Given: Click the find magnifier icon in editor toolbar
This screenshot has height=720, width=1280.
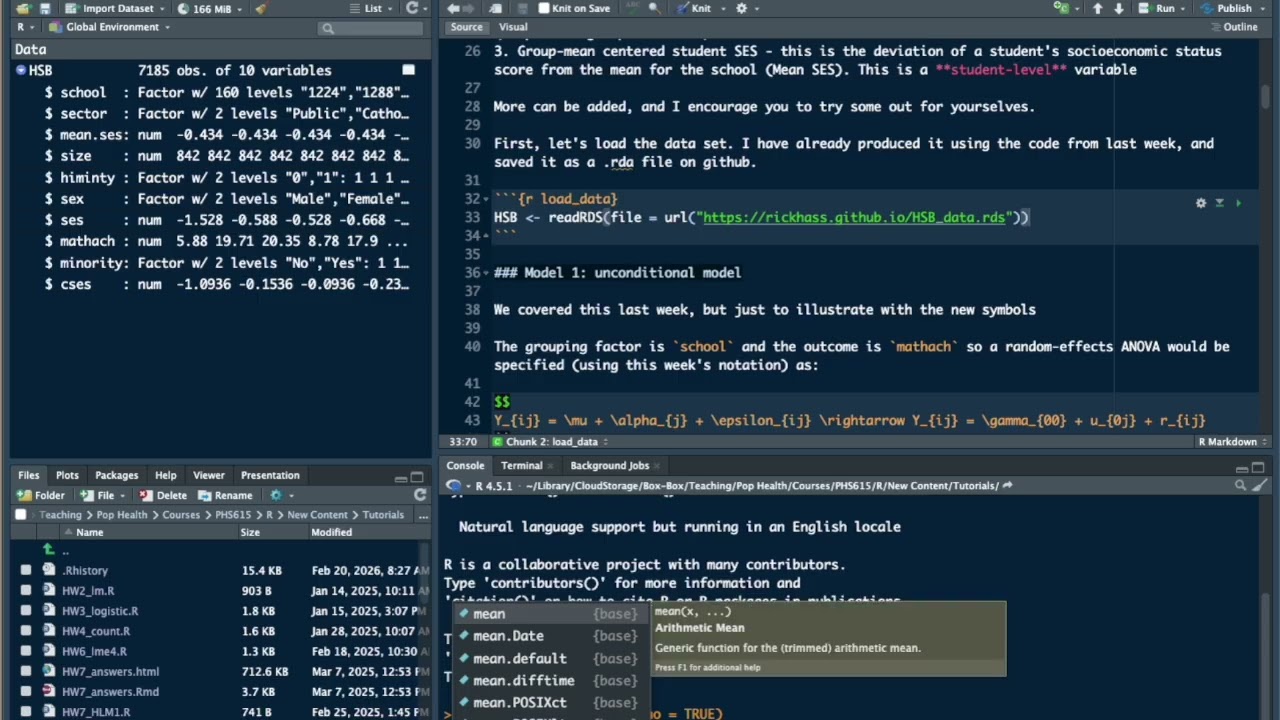Looking at the screenshot, I should pos(653,8).
